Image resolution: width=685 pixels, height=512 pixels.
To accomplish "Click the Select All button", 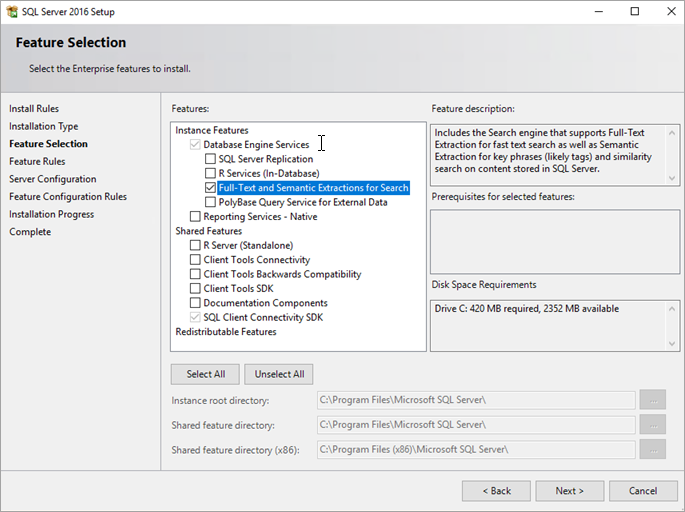I will tap(205, 374).
